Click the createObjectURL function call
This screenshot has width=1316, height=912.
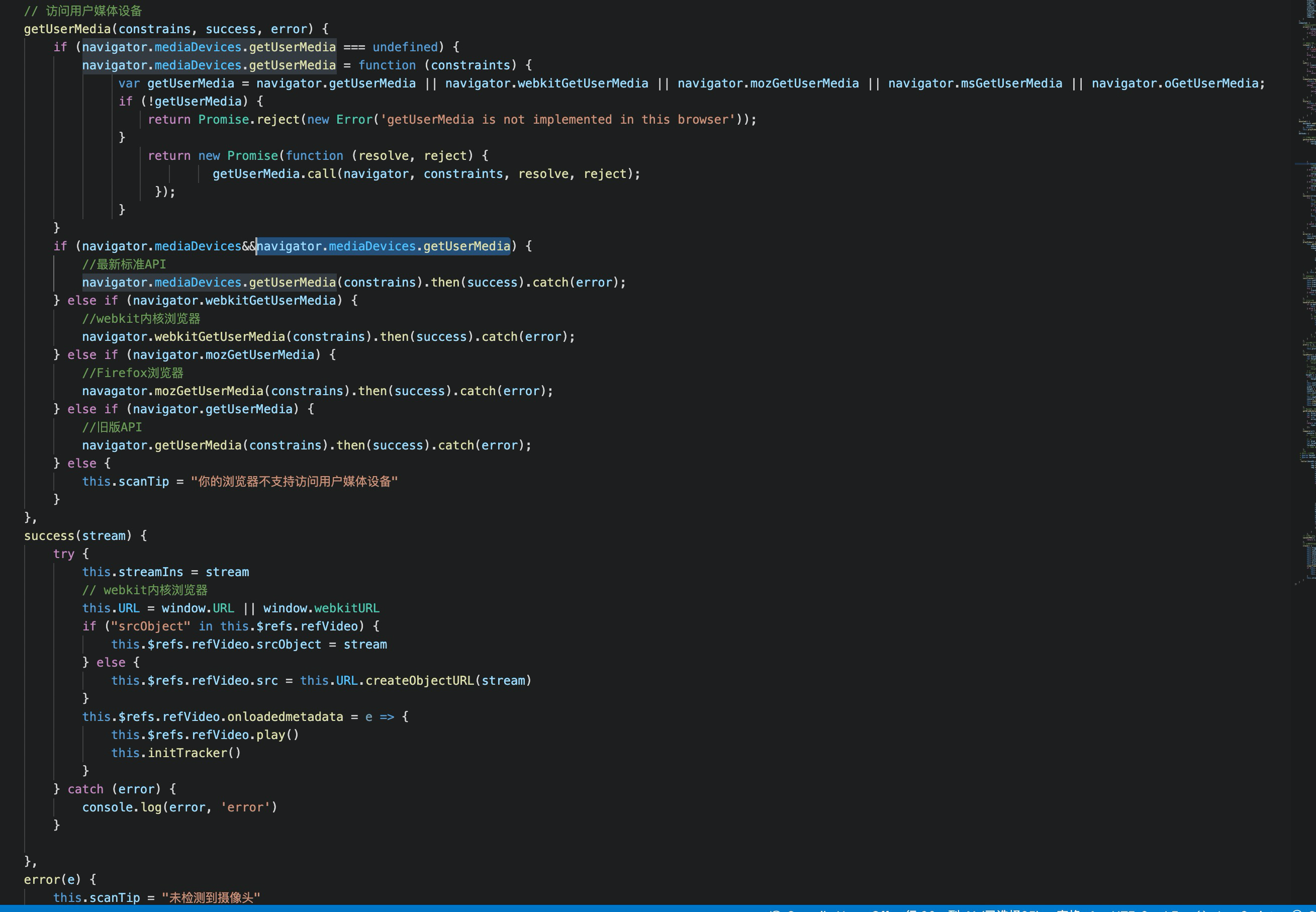pos(420,681)
